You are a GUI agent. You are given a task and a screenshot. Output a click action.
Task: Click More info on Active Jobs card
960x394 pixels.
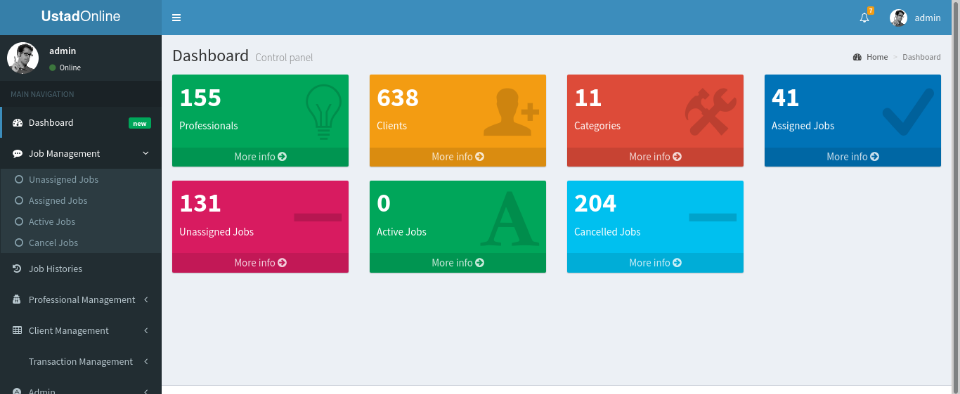pos(457,262)
